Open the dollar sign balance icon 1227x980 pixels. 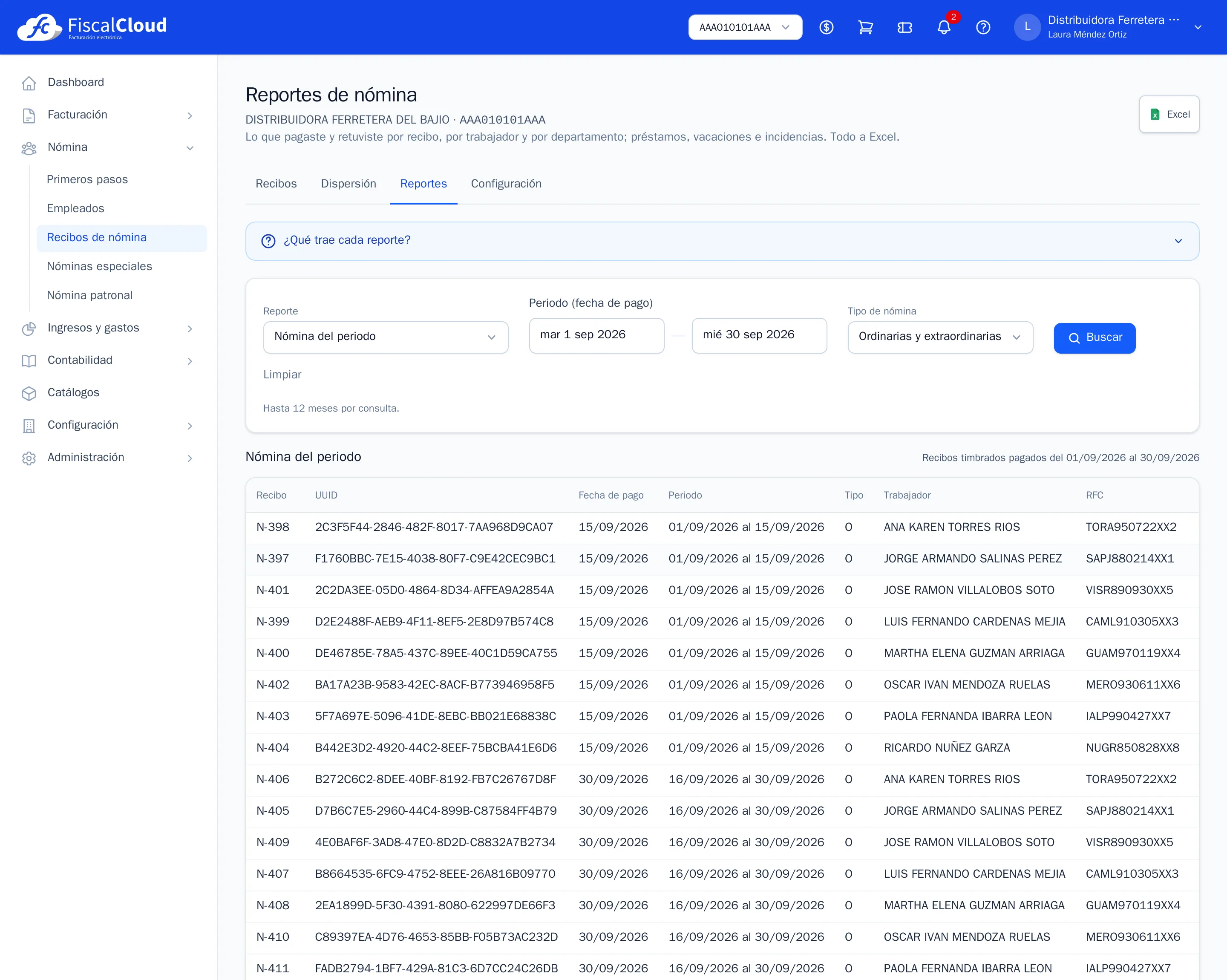point(827,27)
